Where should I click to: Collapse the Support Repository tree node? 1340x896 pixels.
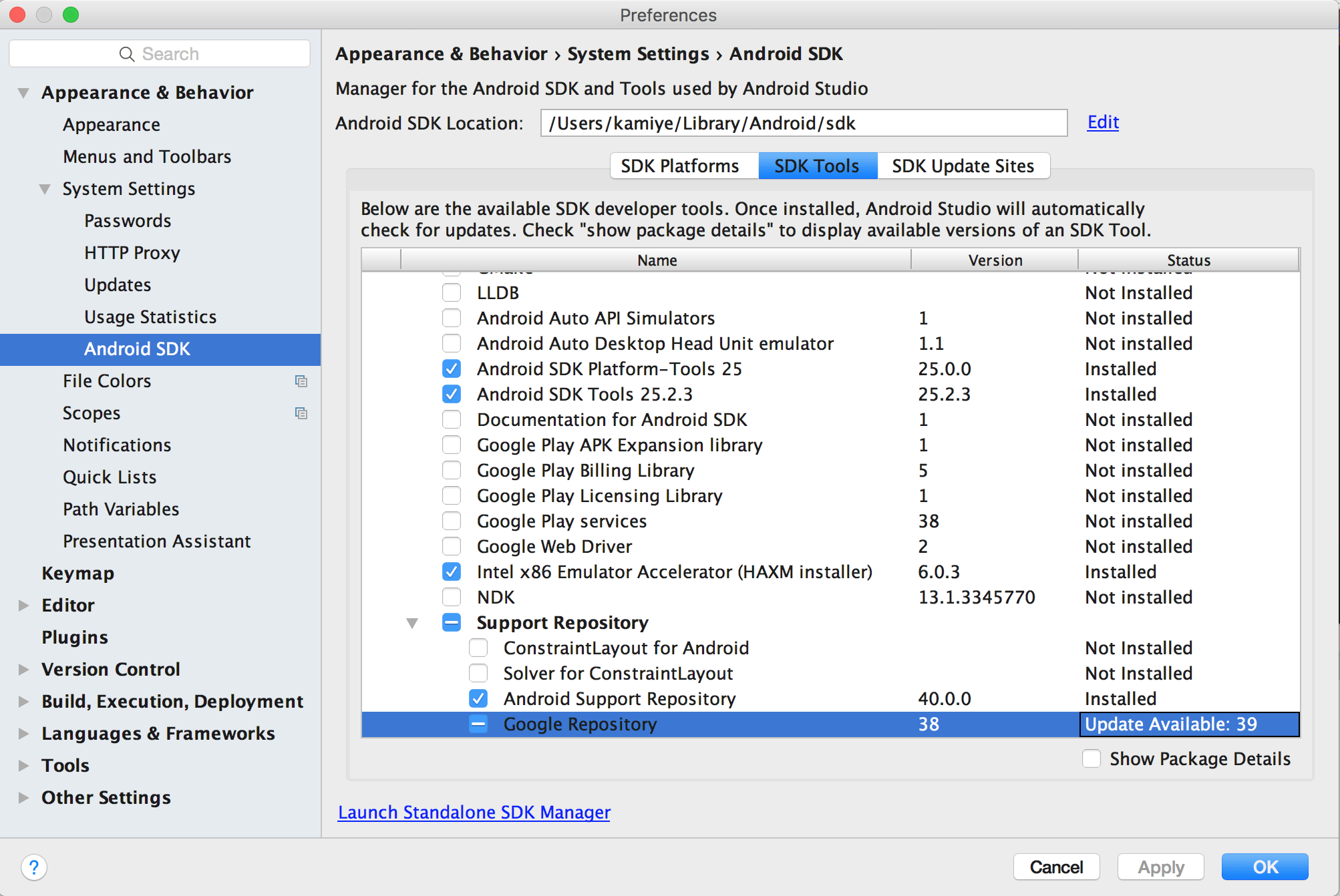[412, 623]
